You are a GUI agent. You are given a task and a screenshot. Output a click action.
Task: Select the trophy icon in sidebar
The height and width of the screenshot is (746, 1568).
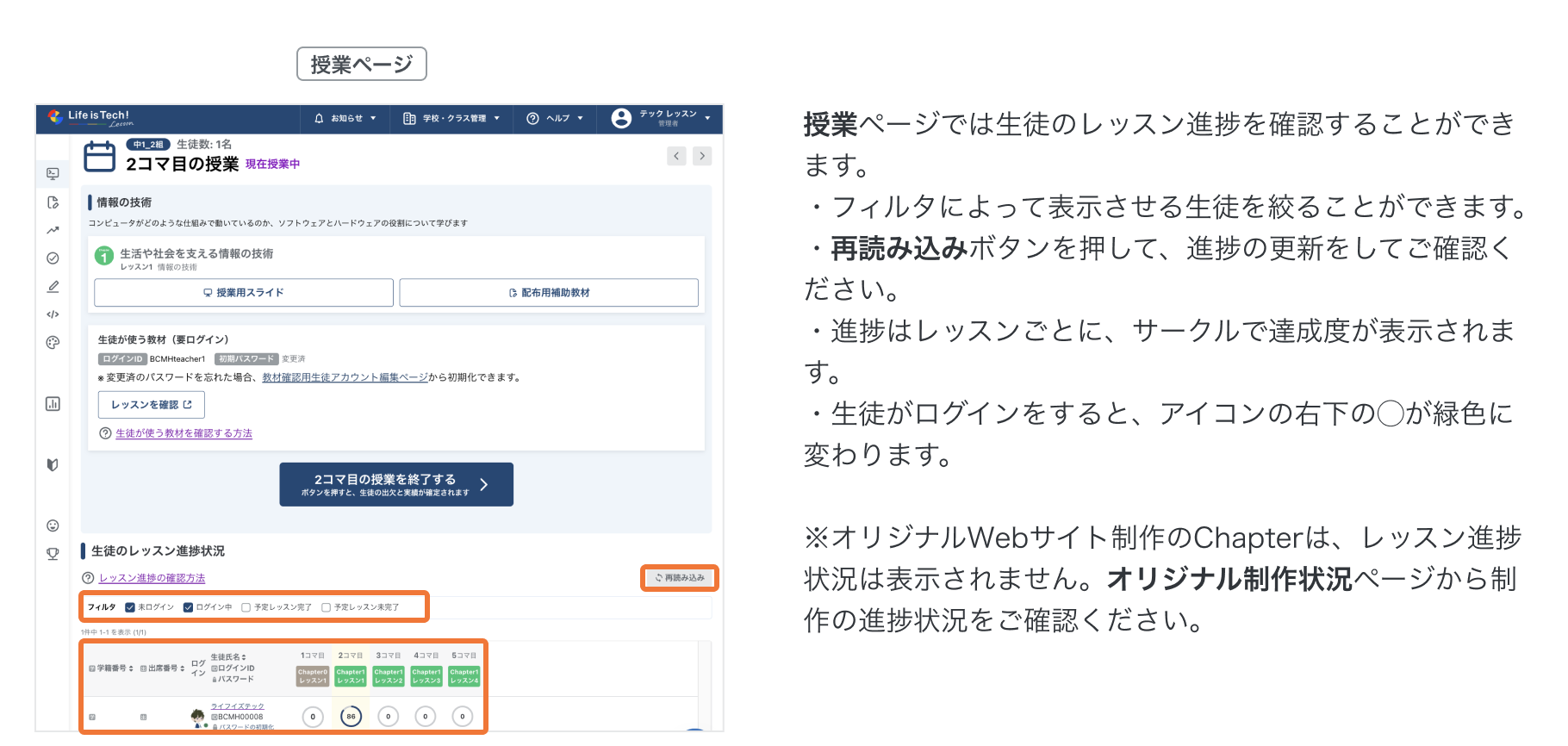point(53,554)
